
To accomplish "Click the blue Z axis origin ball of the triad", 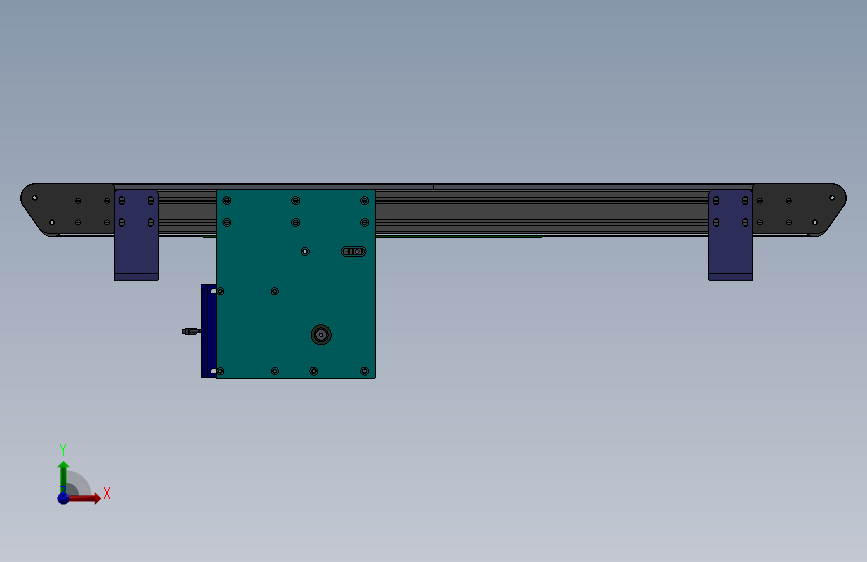I will tap(64, 498).
